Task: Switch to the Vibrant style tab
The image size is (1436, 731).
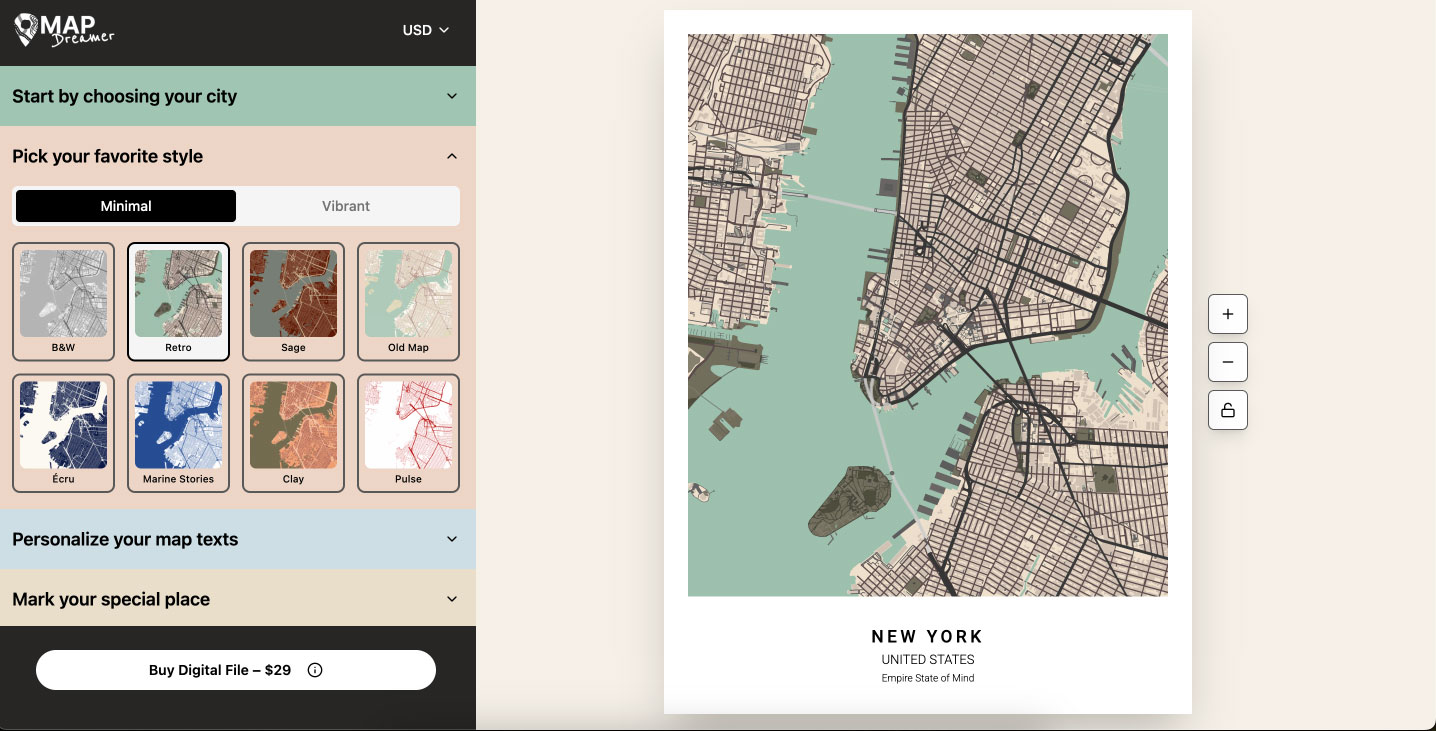Action: coord(346,206)
